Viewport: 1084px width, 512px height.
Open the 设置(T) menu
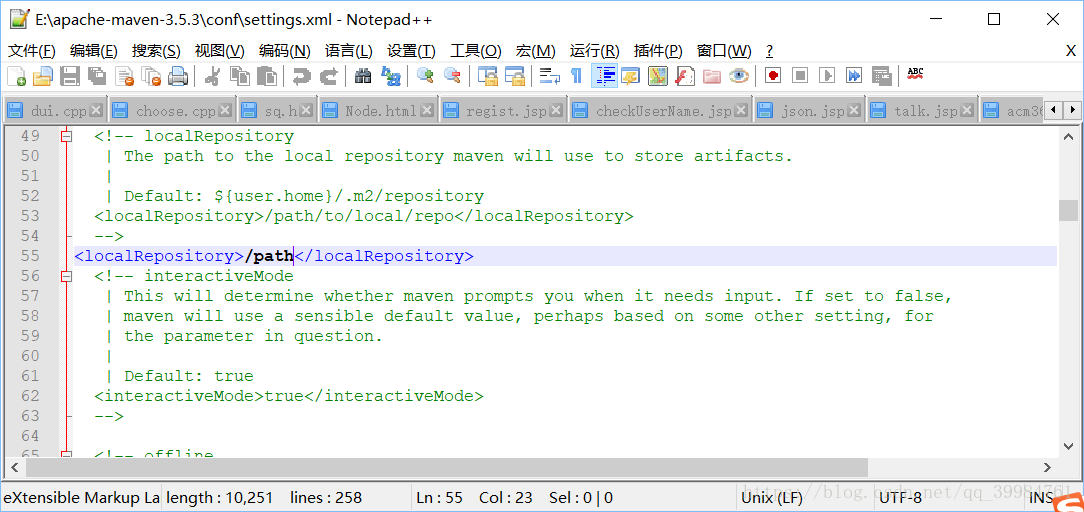click(411, 50)
